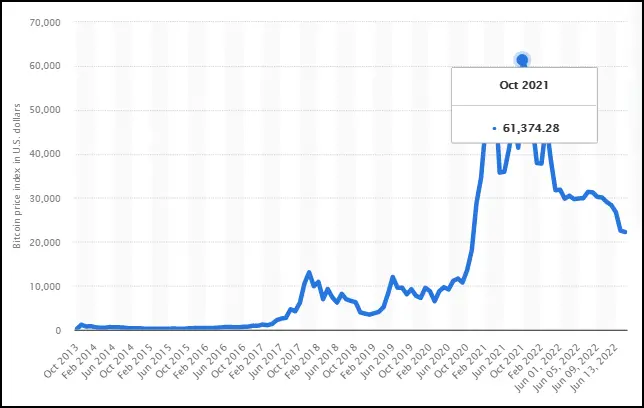Click the mid-2019 price peak on line
Image resolution: width=644 pixels, height=408 pixels.
[393, 277]
